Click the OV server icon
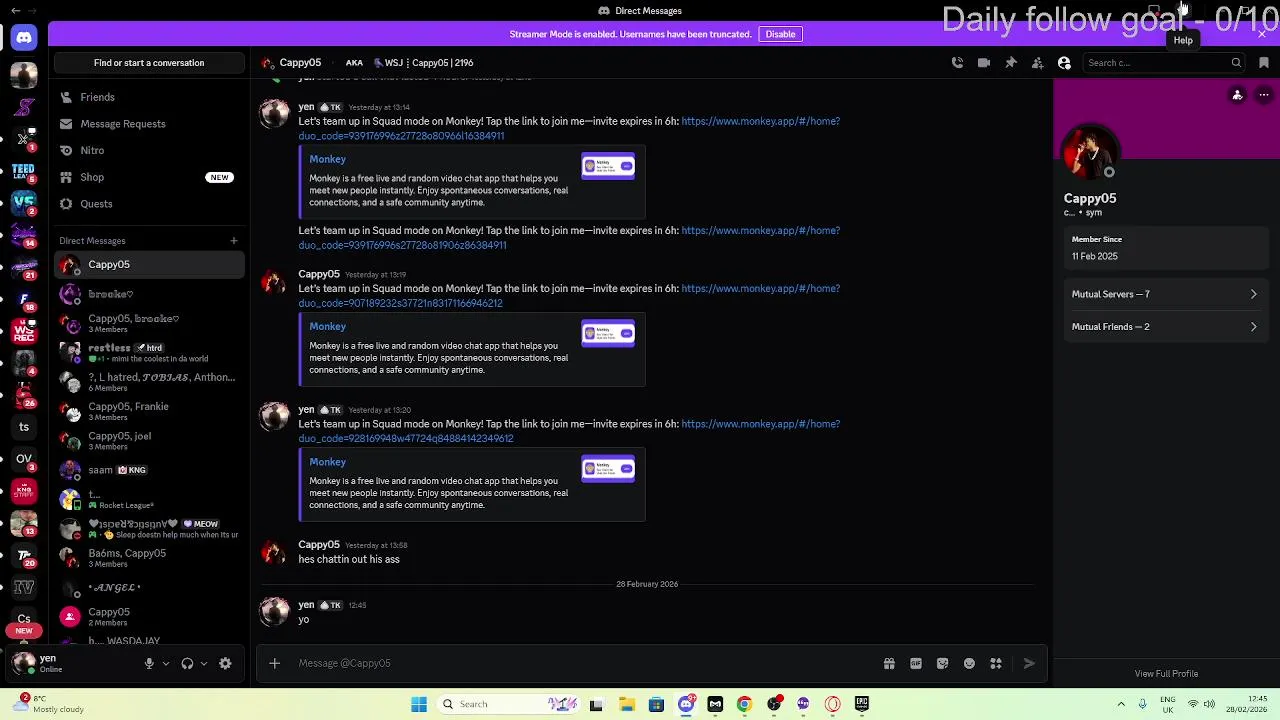This screenshot has height=720, width=1280. click(x=24, y=458)
